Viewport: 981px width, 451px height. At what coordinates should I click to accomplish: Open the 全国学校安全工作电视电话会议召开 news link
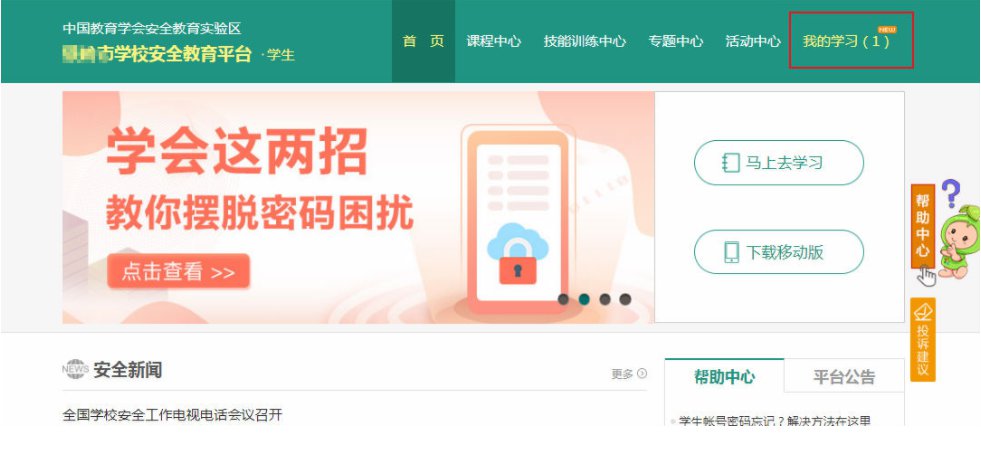point(173,415)
